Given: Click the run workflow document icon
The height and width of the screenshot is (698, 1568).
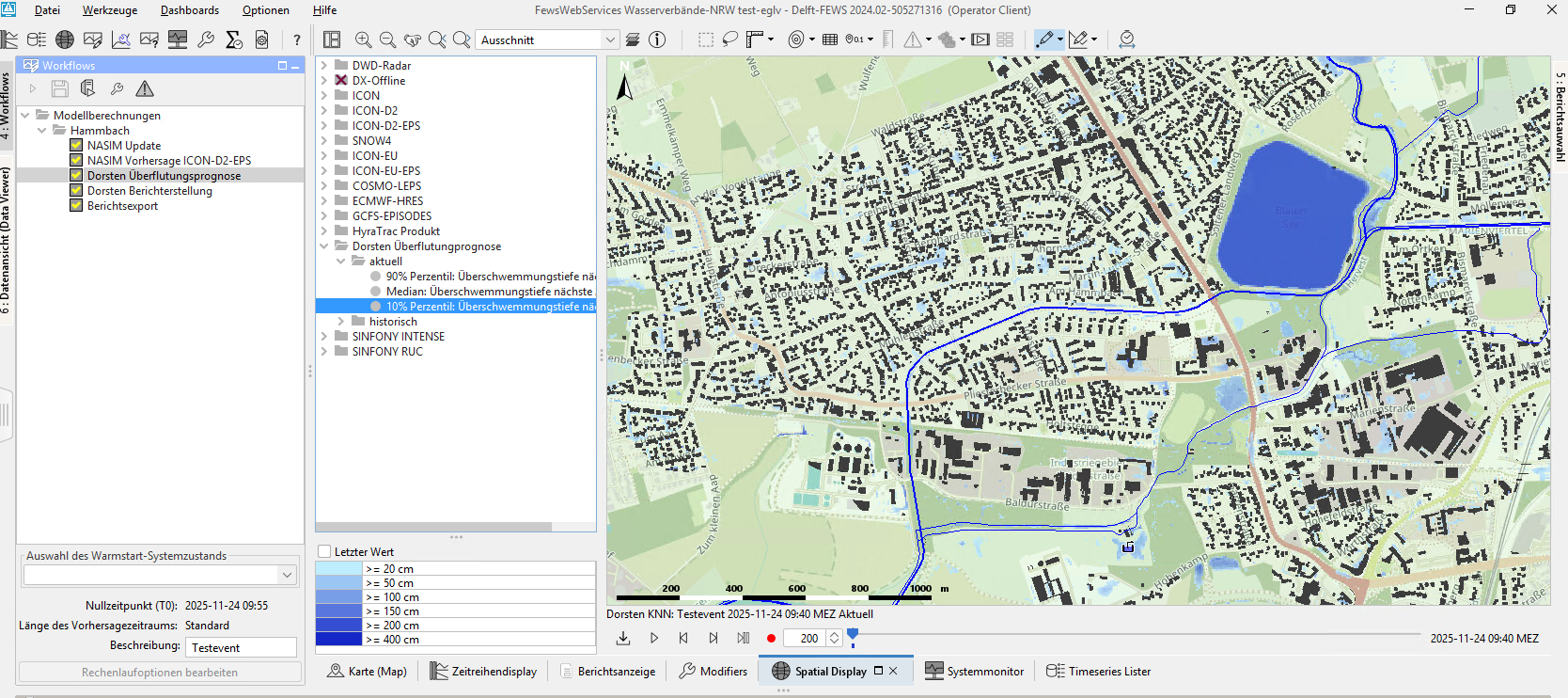Looking at the screenshot, I should click(x=88, y=88).
